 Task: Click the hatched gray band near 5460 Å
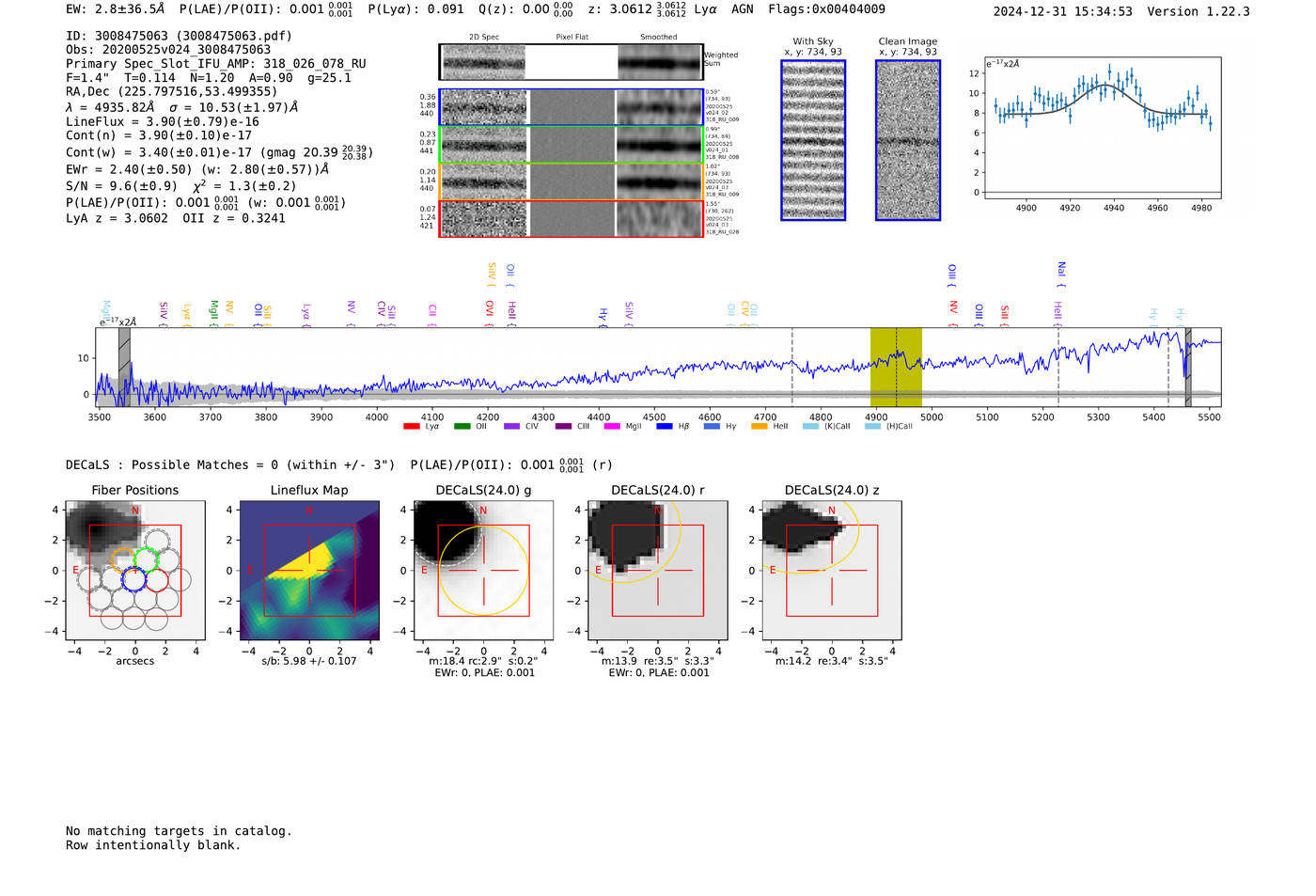click(1188, 367)
